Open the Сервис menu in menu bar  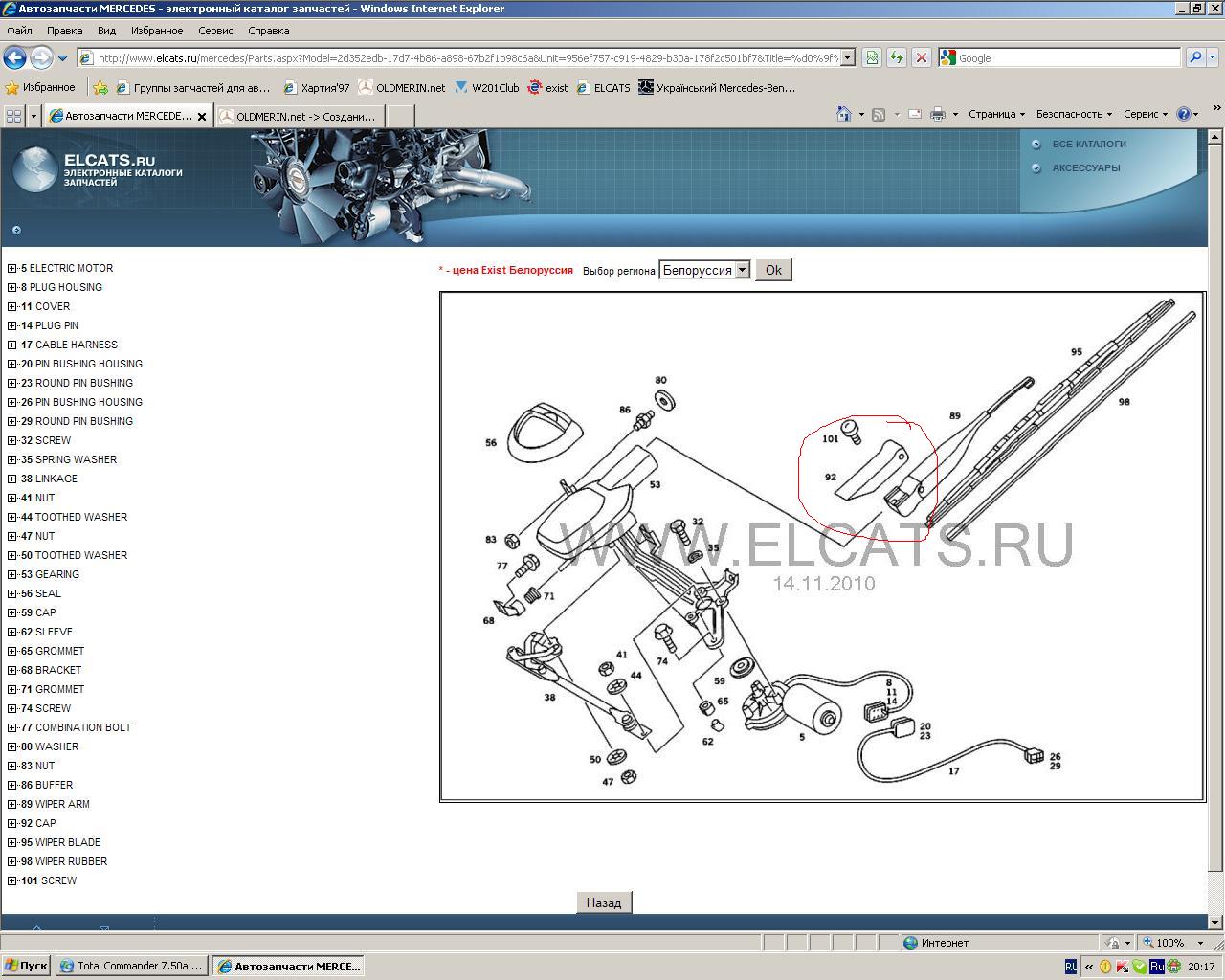pos(215,31)
